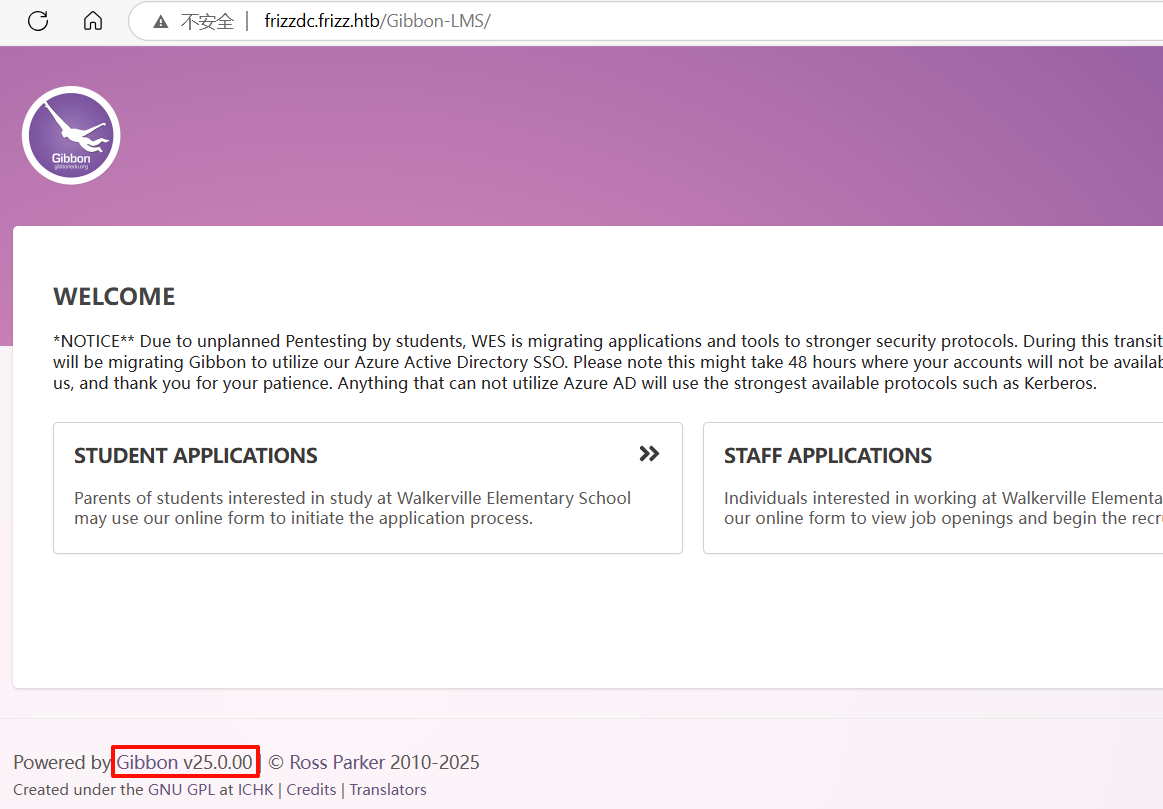Click 'Created under the GNU GPL at' text

(x=123, y=790)
